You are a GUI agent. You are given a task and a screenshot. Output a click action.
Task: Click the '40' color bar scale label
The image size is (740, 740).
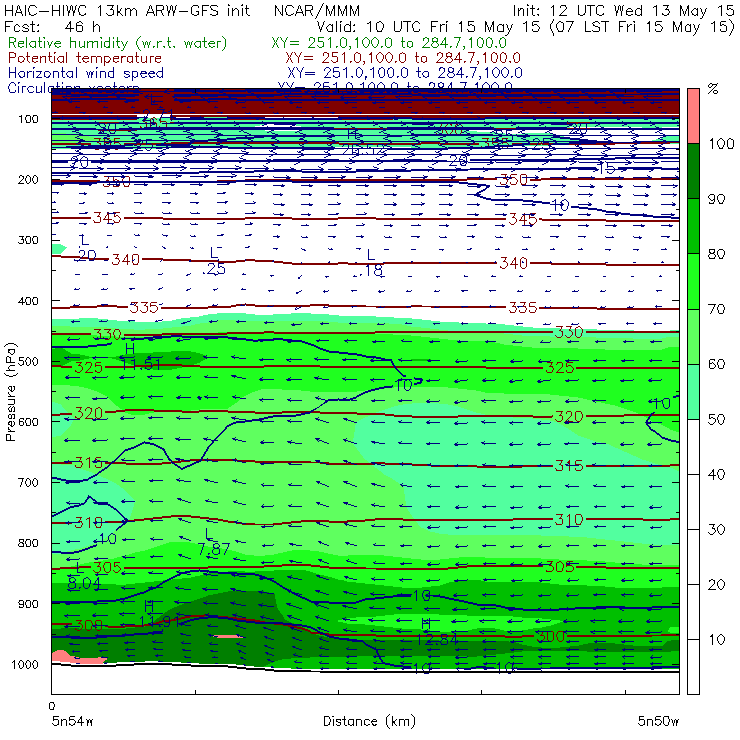pos(716,475)
